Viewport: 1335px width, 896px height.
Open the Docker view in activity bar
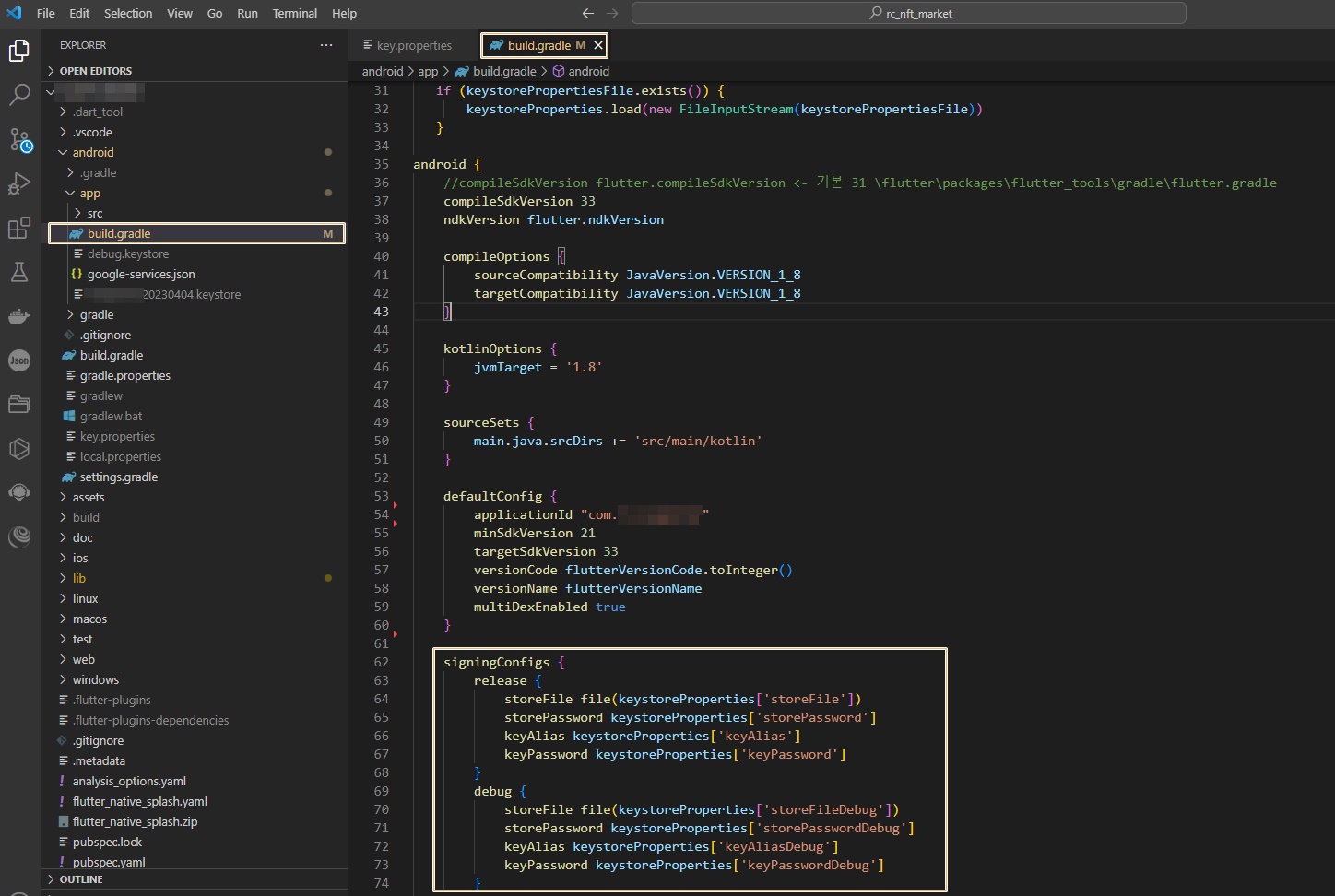[x=19, y=316]
